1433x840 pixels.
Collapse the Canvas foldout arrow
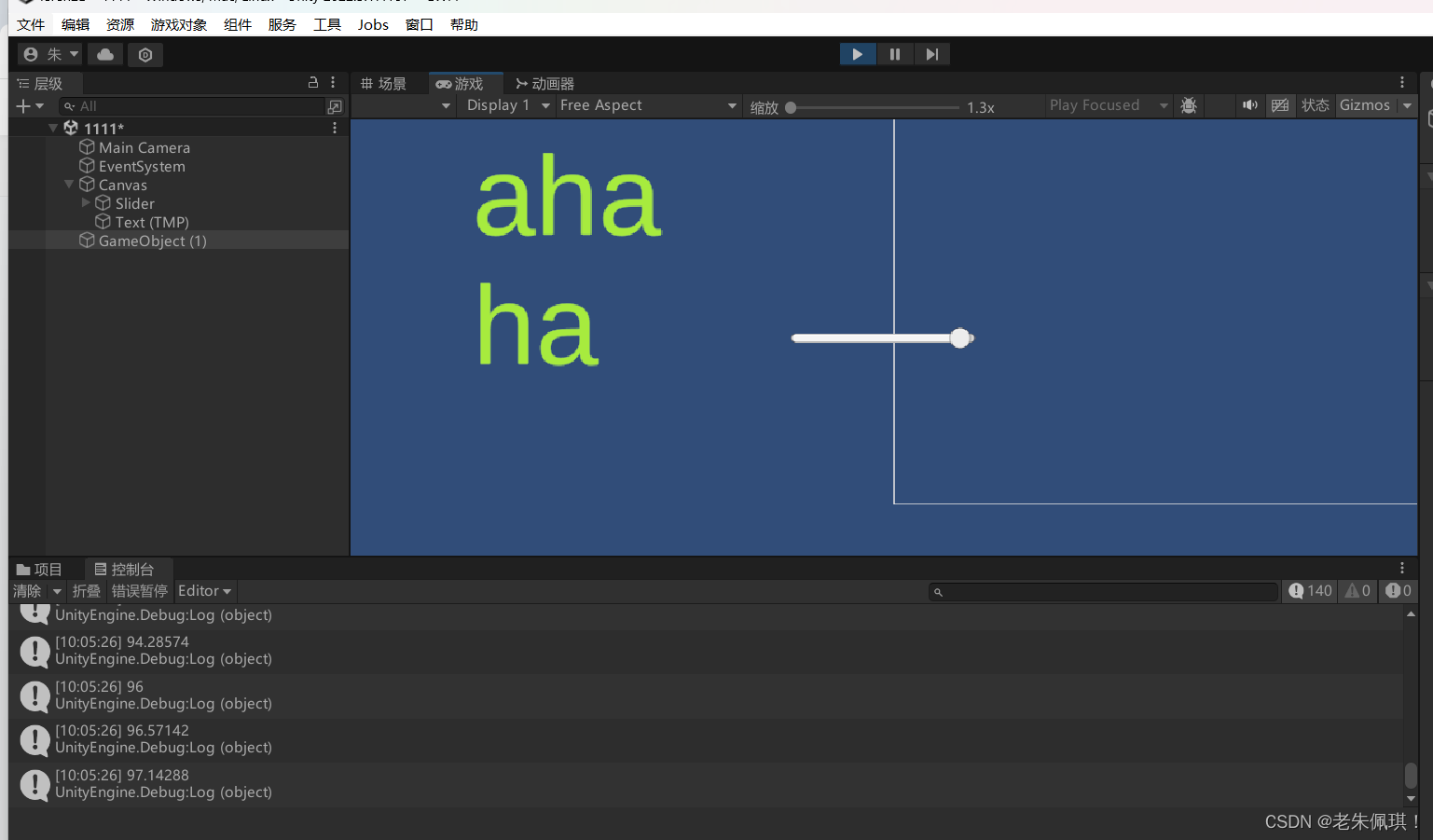(69, 185)
